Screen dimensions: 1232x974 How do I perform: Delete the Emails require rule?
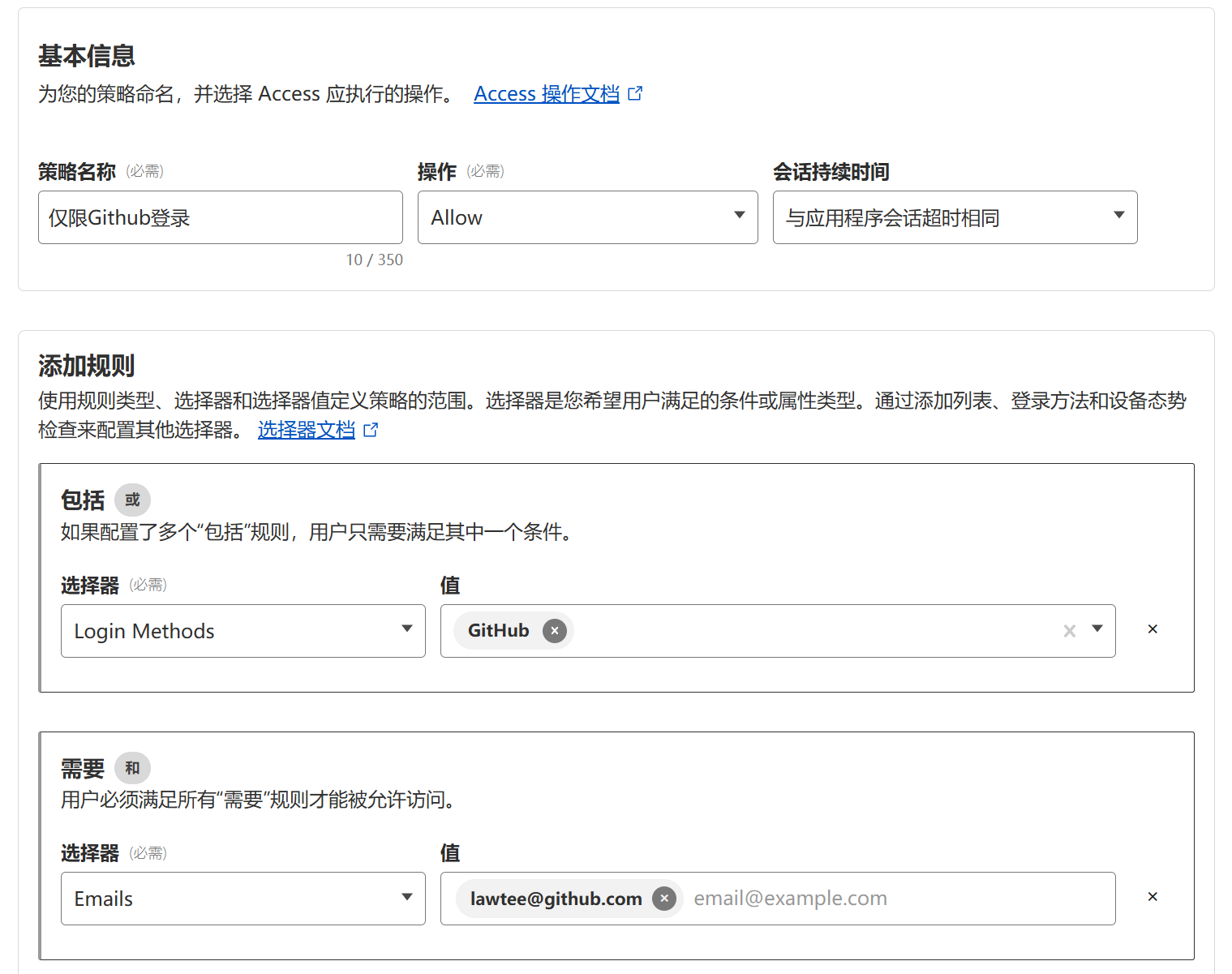1153,897
